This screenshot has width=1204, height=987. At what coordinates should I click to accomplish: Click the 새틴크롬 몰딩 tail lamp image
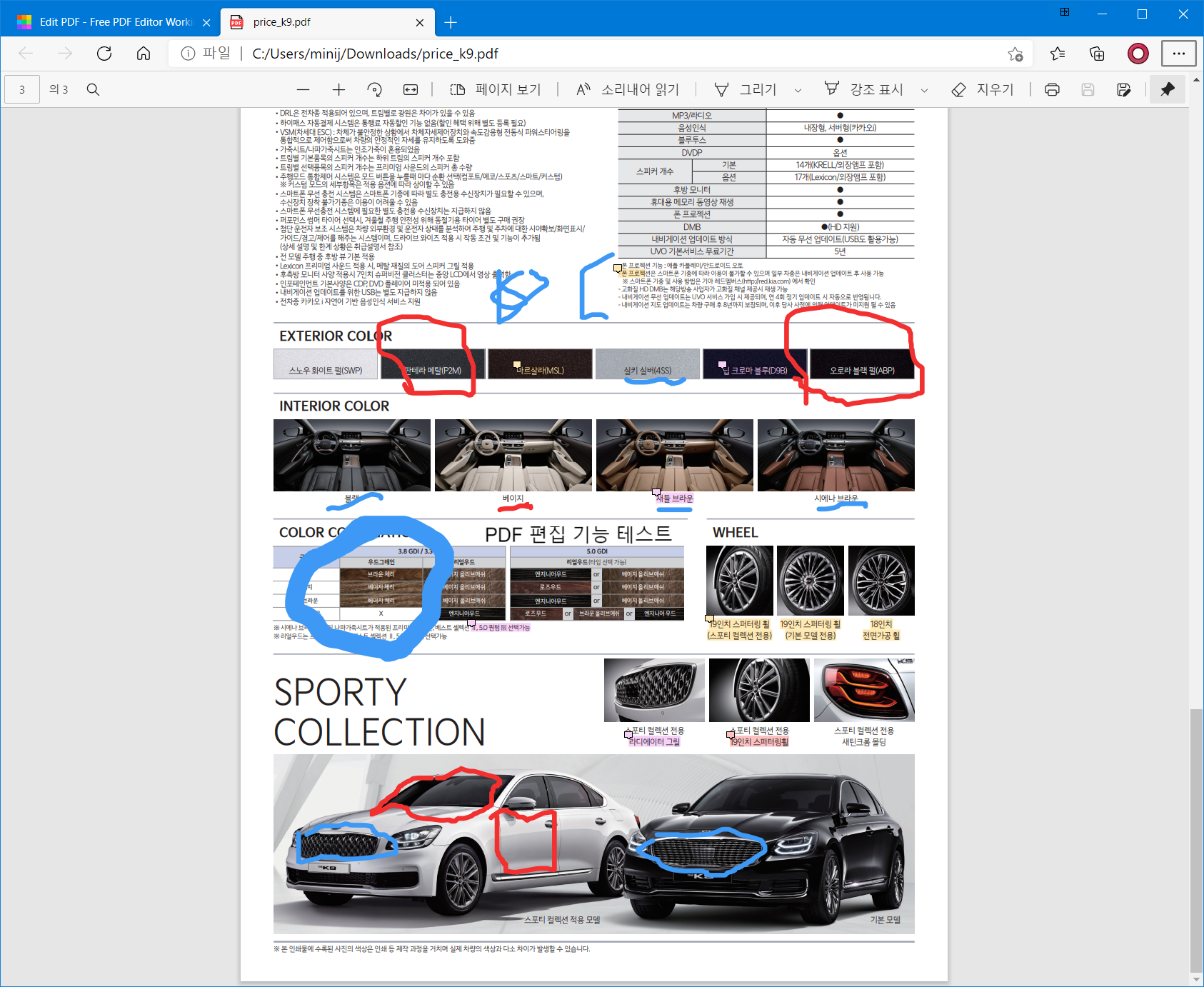tap(864, 690)
